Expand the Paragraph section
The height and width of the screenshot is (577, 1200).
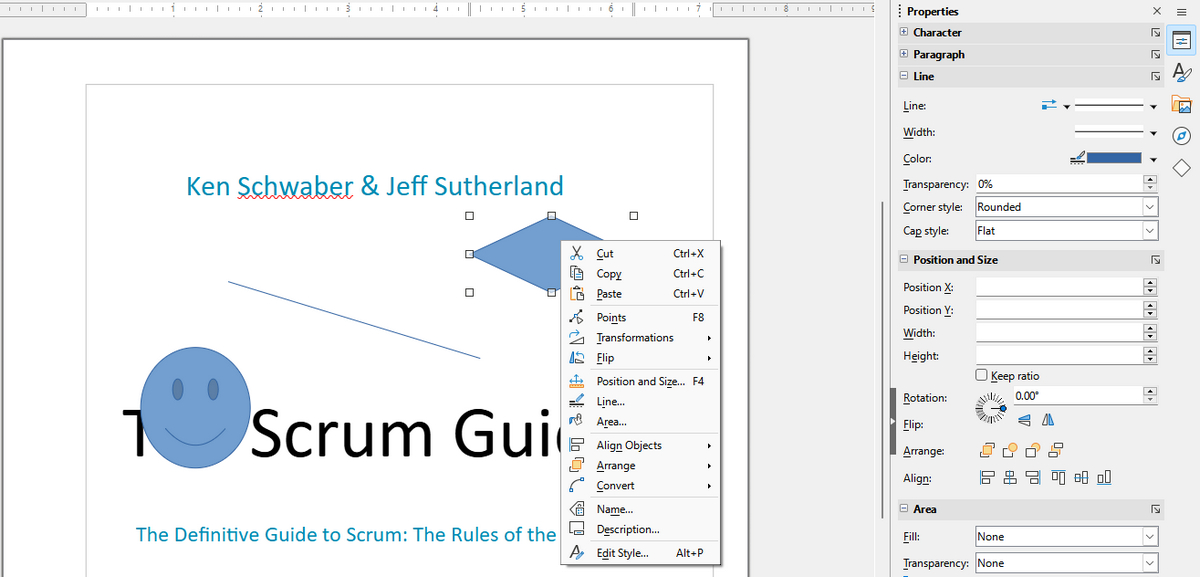point(904,54)
